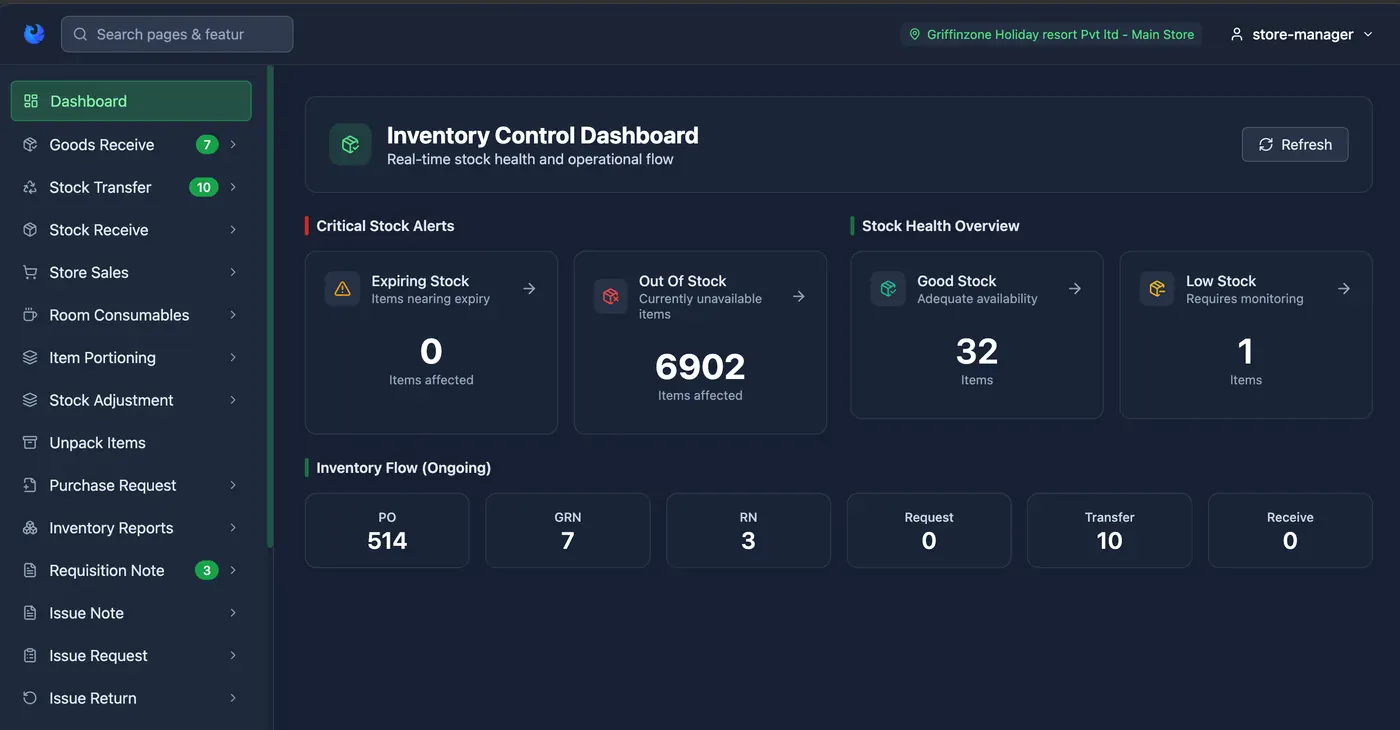
Task: Click the Goods Receive badge showing 7
Action: (207, 144)
